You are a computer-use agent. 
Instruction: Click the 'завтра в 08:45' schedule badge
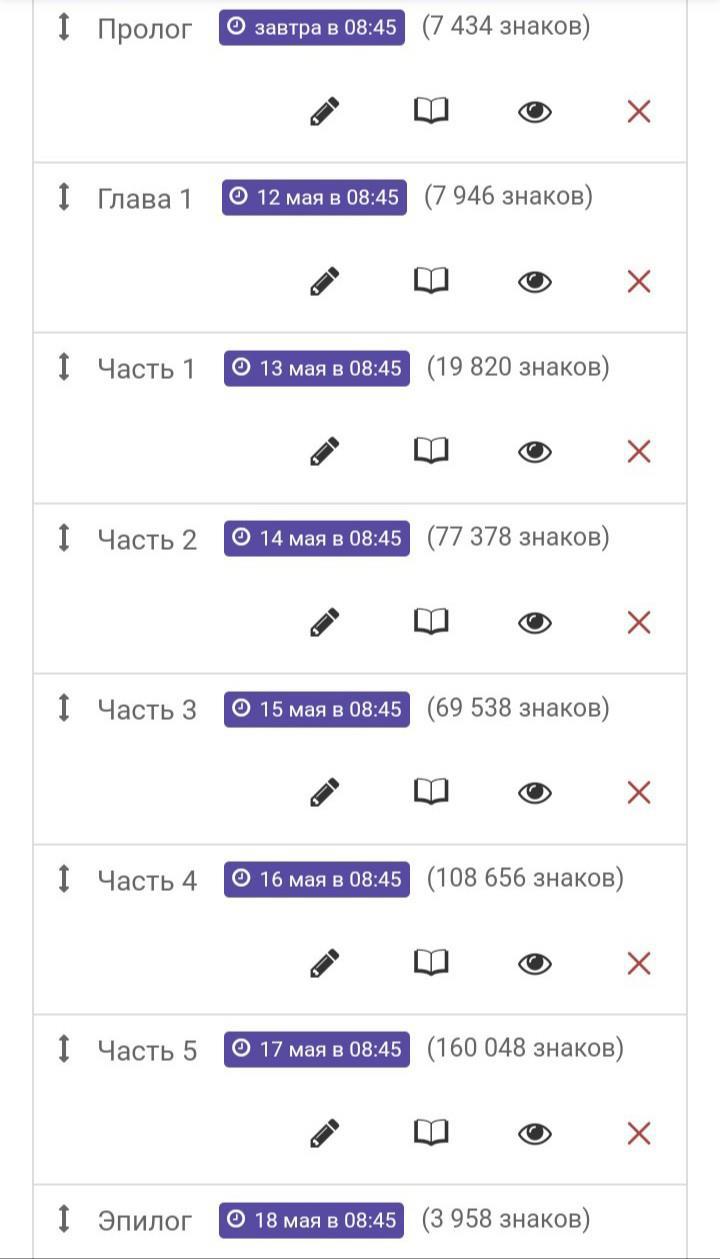point(312,28)
